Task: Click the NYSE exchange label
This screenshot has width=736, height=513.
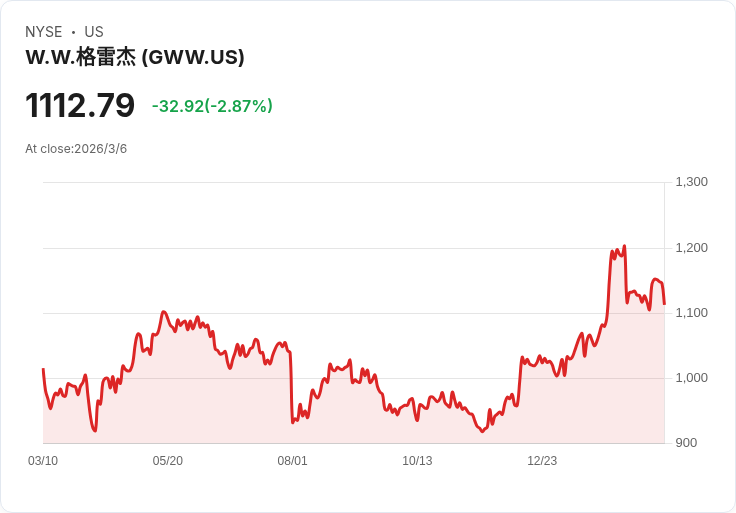Action: click(44, 32)
